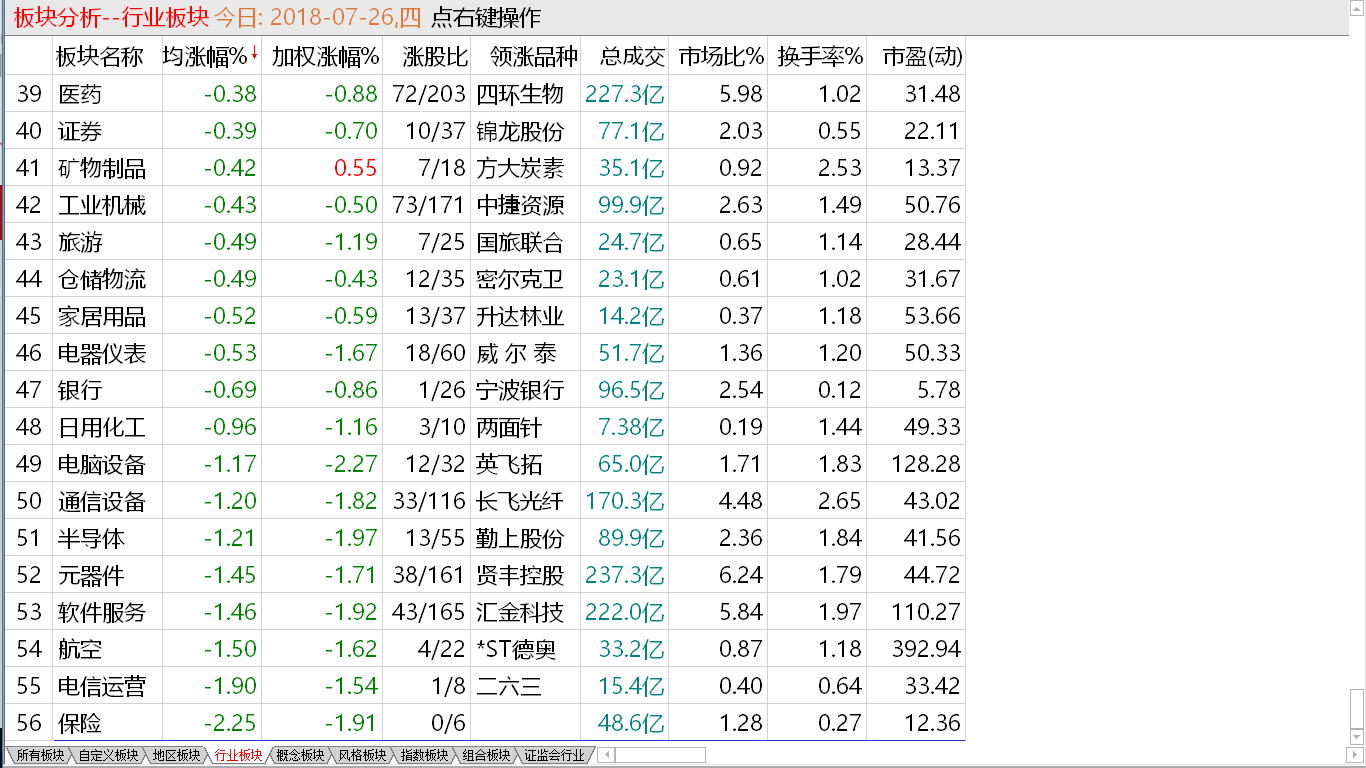Click leading stock 长飞光纤
This screenshot has width=1366, height=768.
[x=520, y=501]
